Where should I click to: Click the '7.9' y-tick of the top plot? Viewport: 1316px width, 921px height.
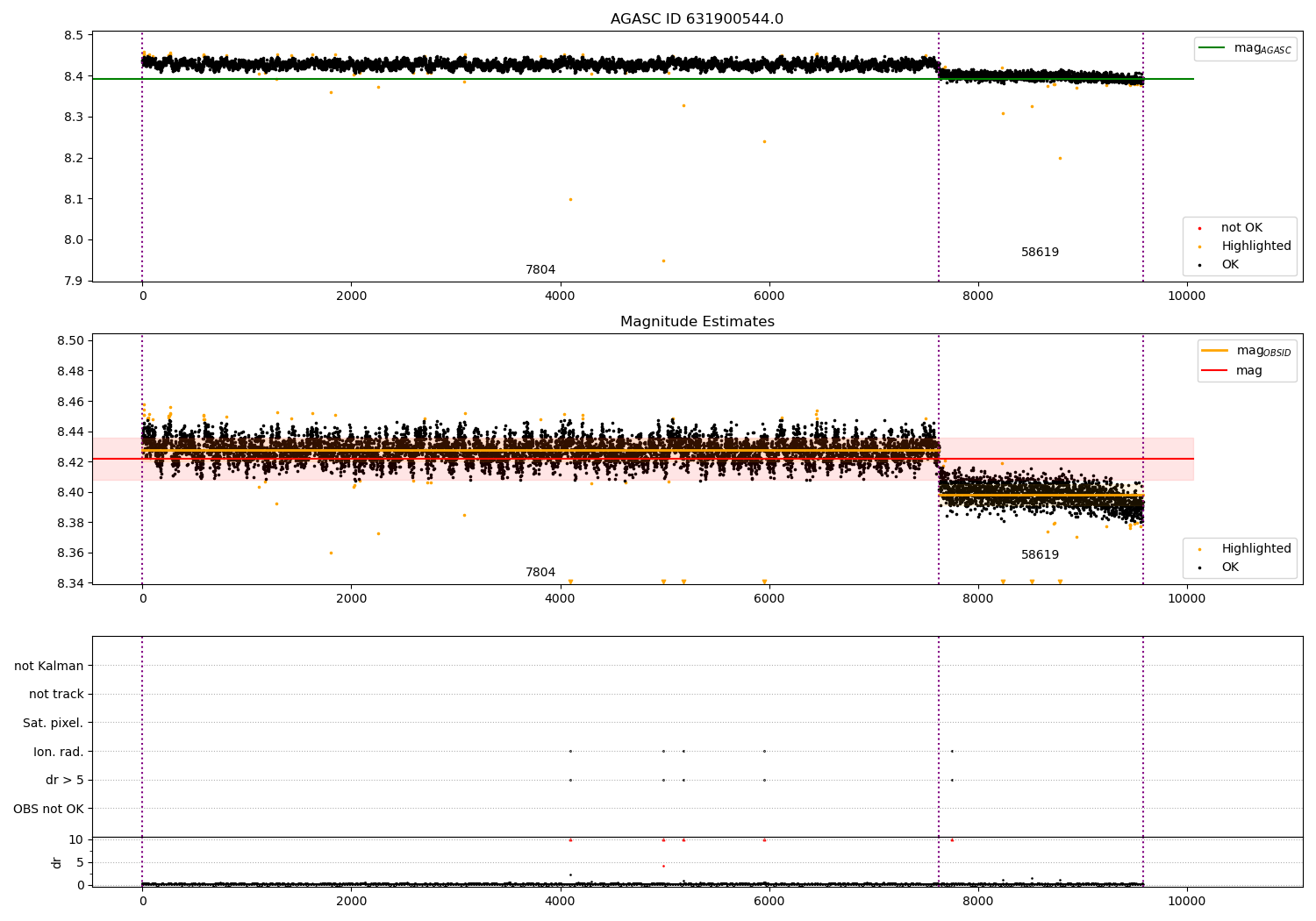74,282
